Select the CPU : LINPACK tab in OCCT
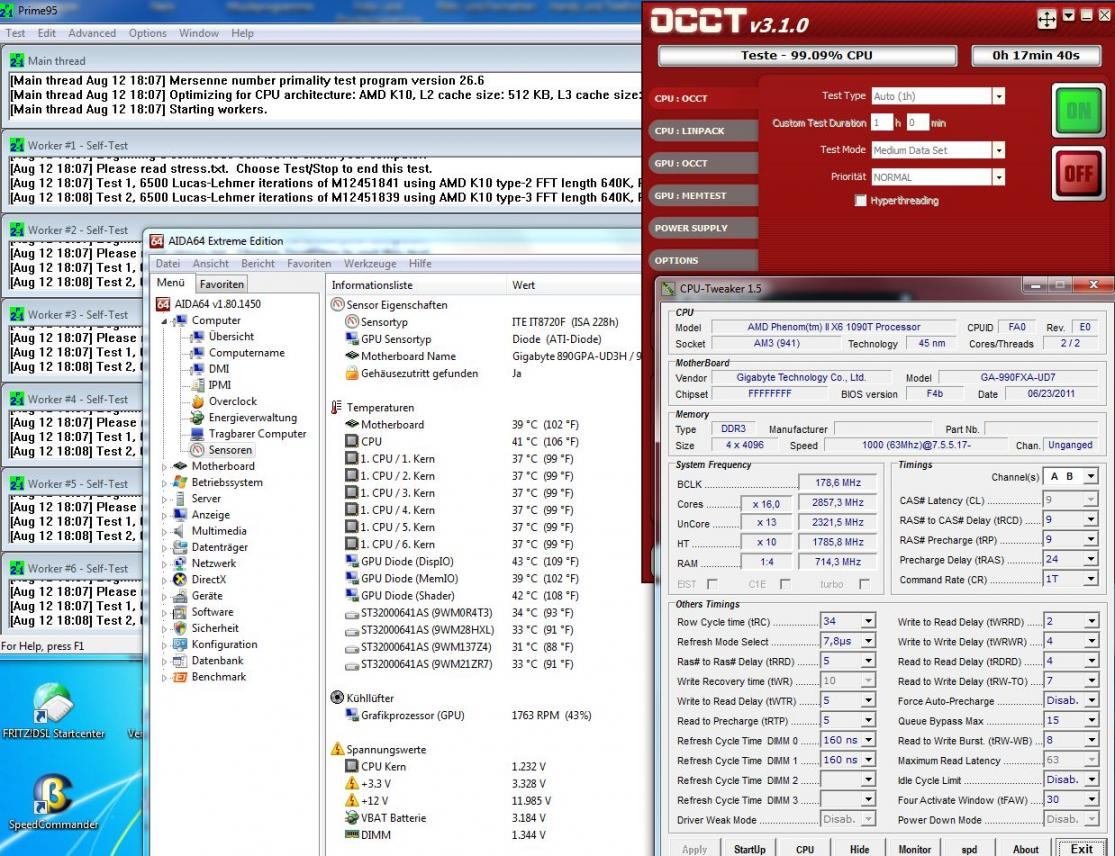The width and height of the screenshot is (1115, 856). pos(702,131)
